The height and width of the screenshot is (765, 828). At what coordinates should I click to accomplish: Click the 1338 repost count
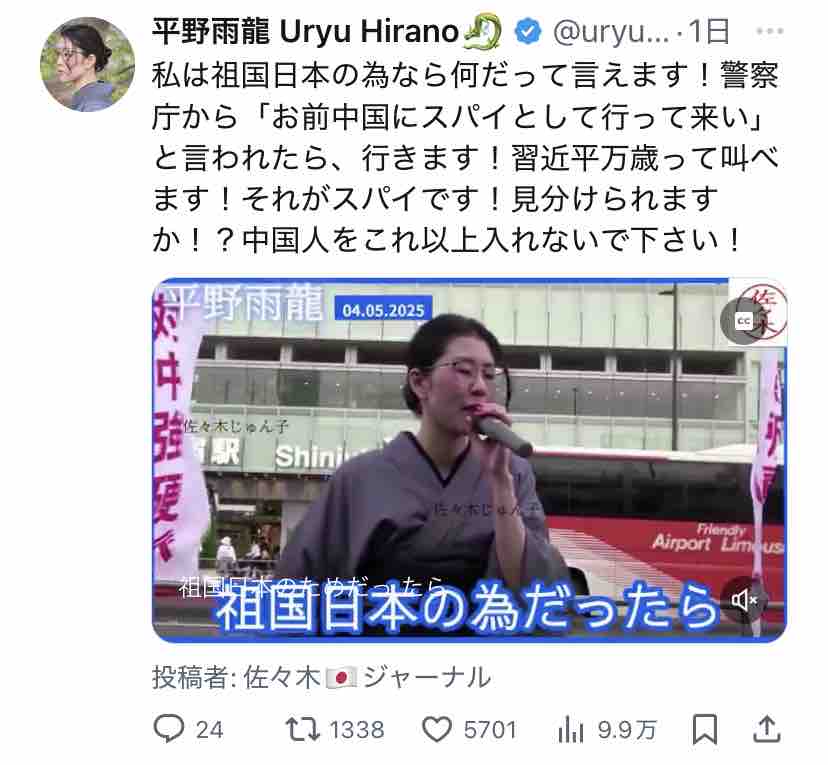[356, 730]
